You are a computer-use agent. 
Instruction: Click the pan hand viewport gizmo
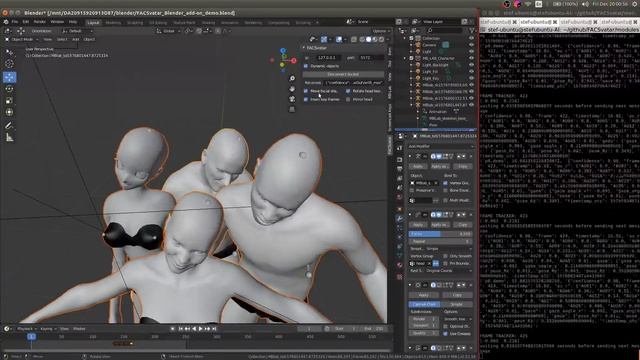[x=292, y=89]
